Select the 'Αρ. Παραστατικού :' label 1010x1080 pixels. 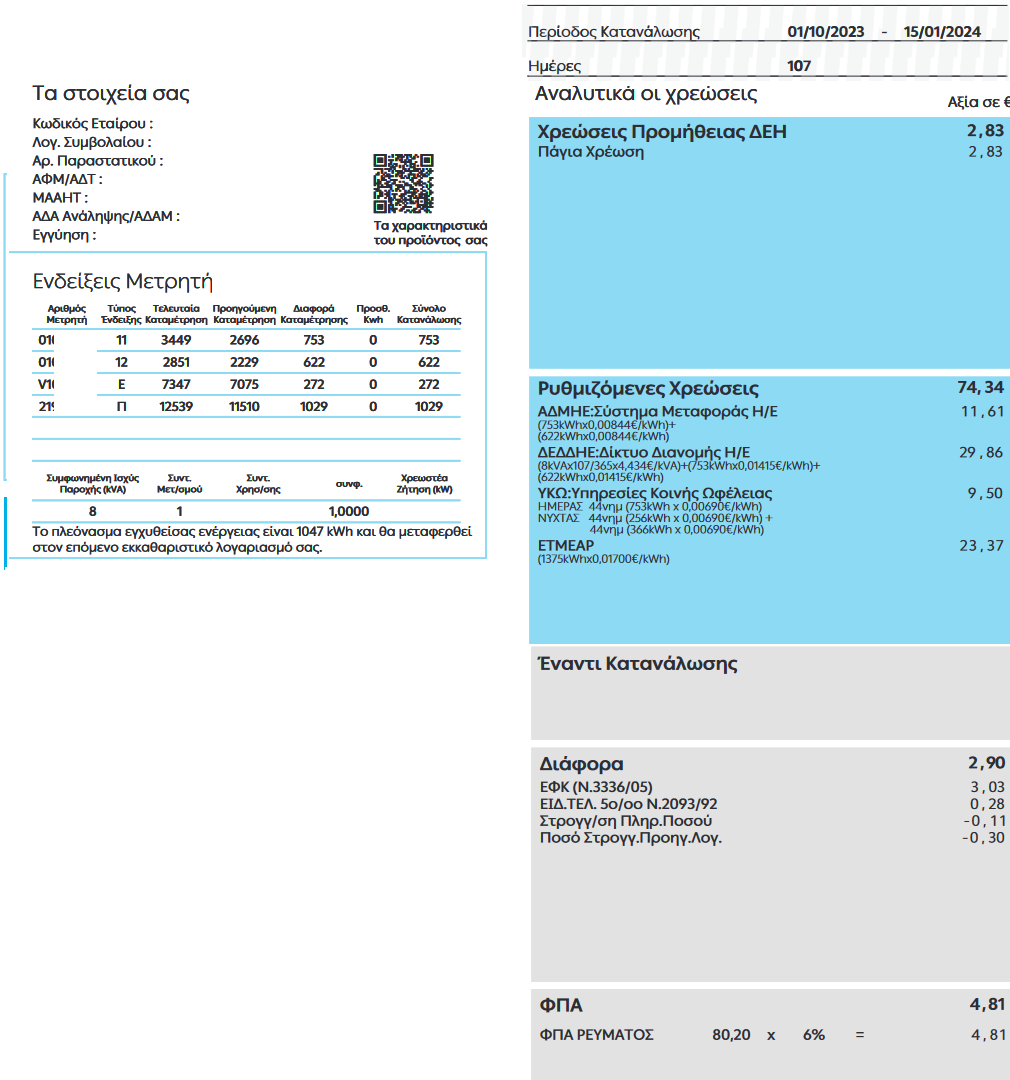click(x=98, y=160)
